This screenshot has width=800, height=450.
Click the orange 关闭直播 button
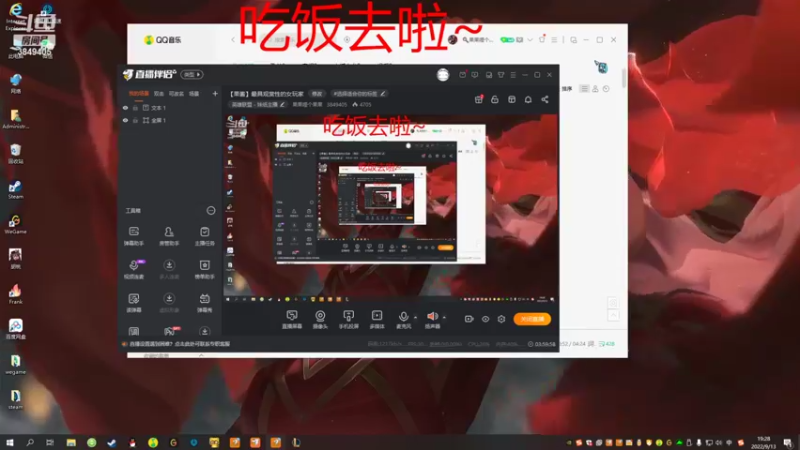coord(532,319)
